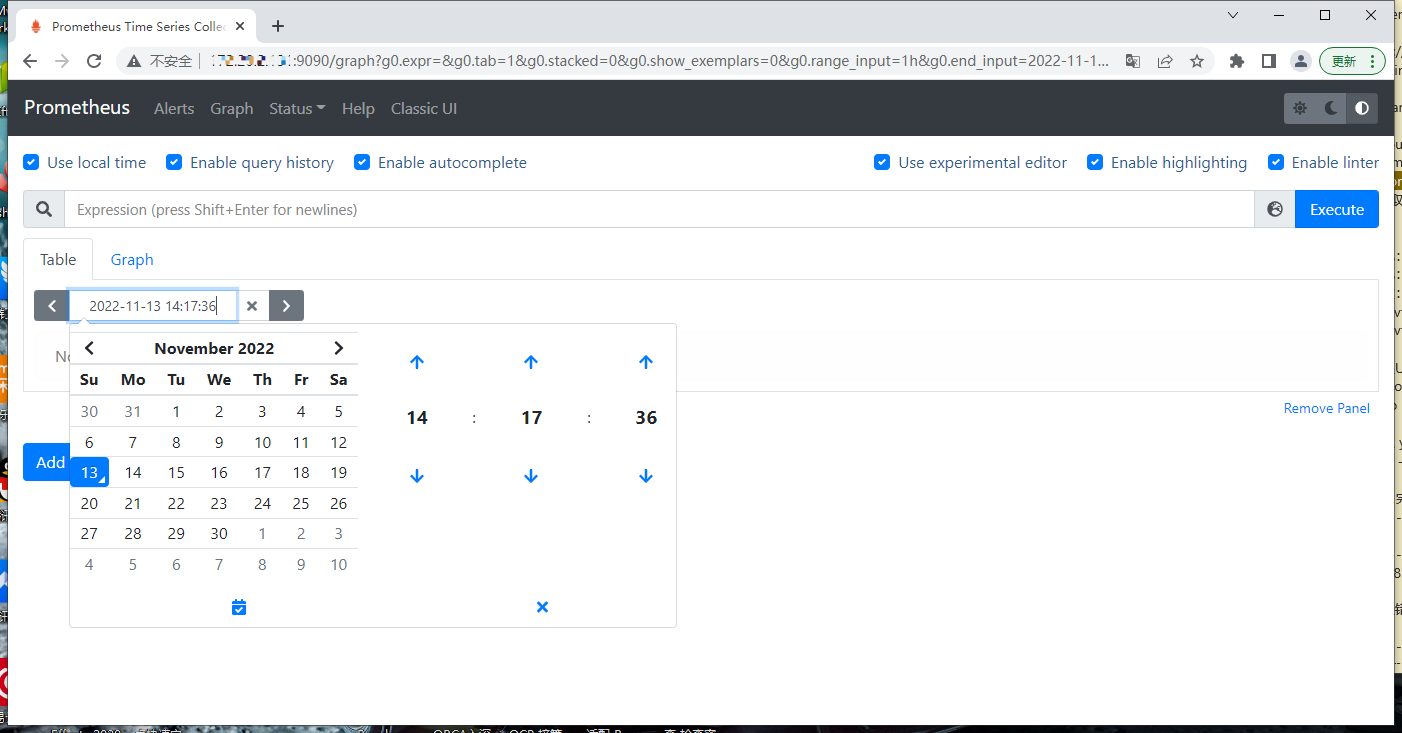The image size is (1402, 733).
Task: Select the auto contrast theme icon
Action: [1362, 108]
